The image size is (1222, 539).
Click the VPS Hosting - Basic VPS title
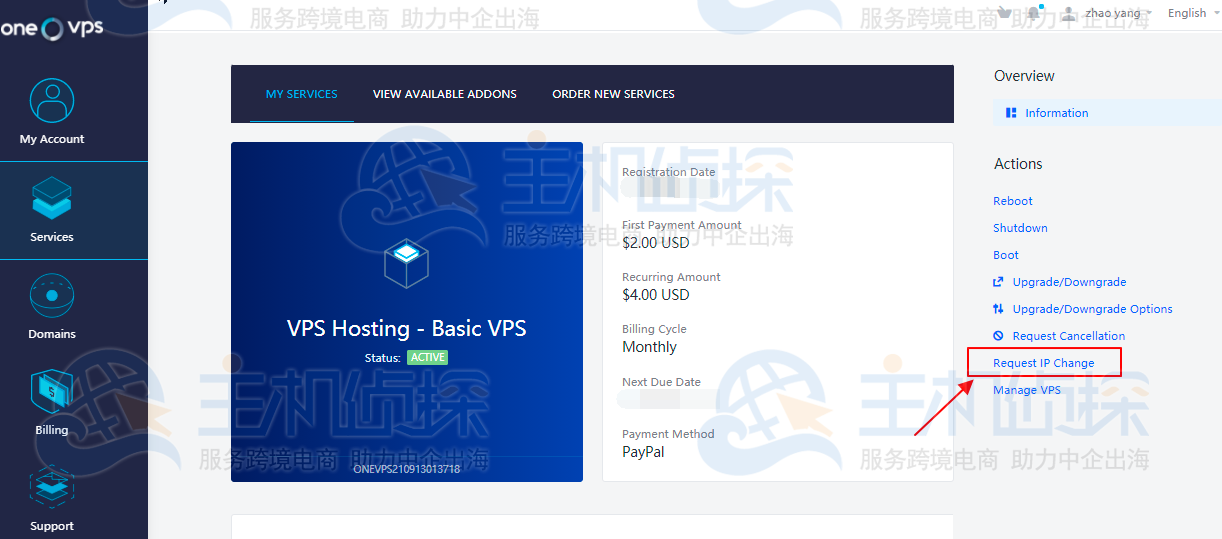click(406, 328)
